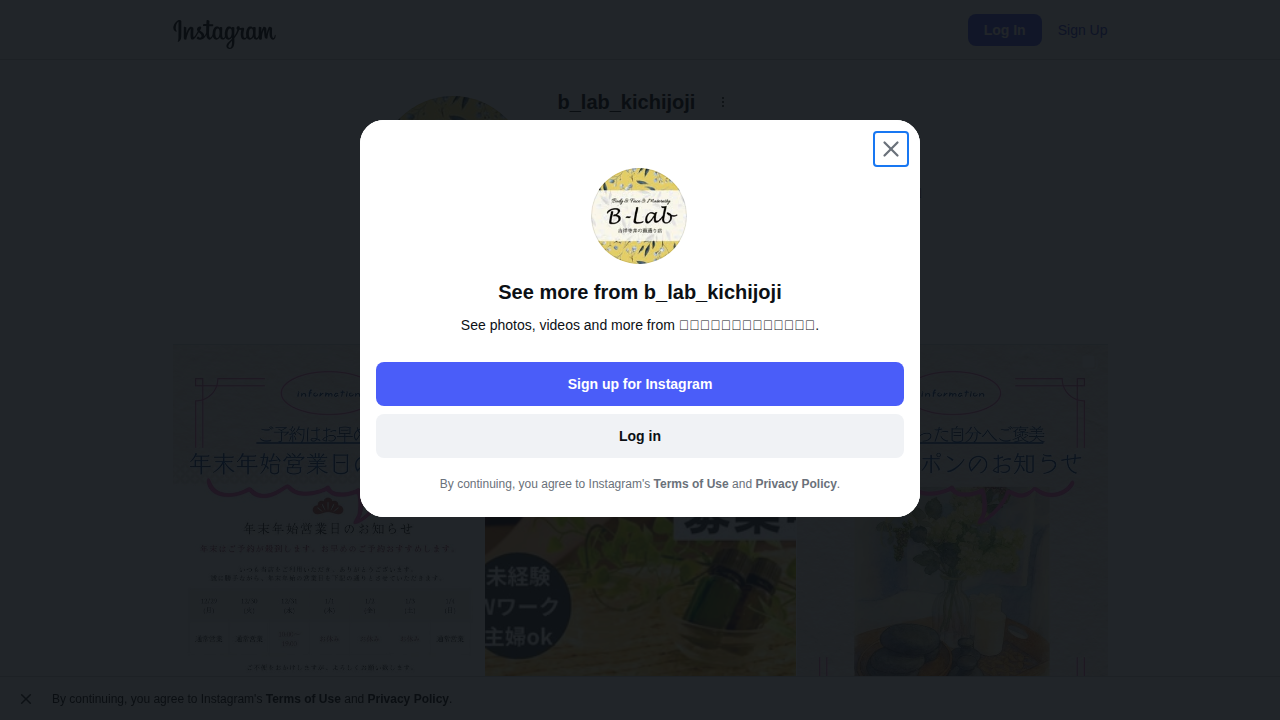
Task: Click the b_lab_kichijoji username at the page top
Action: point(626,102)
